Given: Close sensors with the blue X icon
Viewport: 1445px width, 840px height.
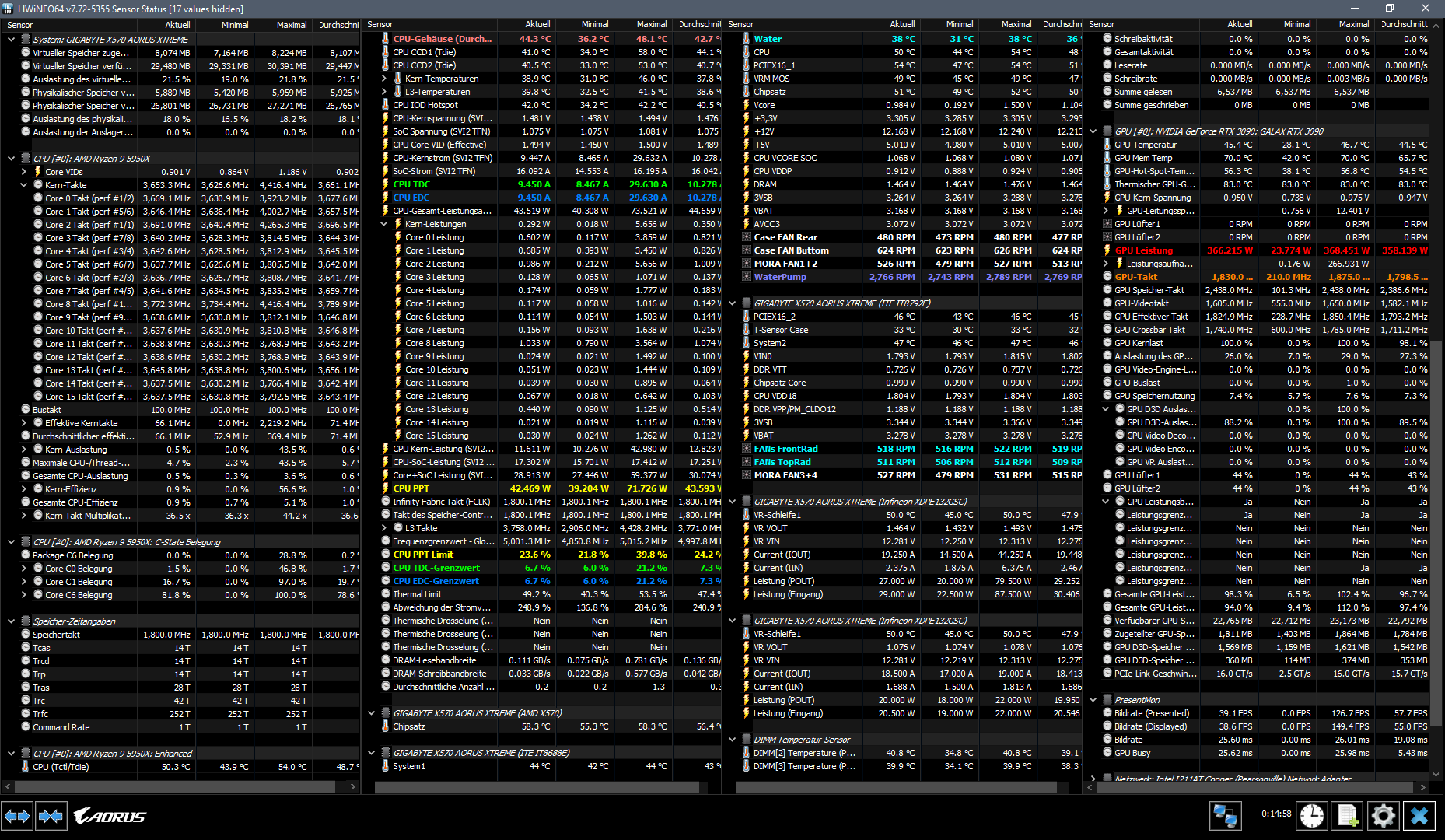Looking at the screenshot, I should tap(1419, 816).
